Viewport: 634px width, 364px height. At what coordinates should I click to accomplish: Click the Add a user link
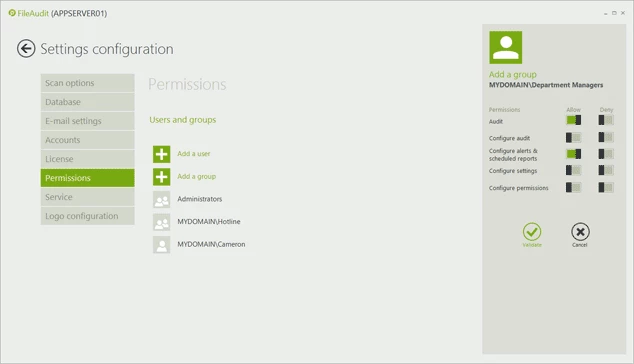pos(194,154)
